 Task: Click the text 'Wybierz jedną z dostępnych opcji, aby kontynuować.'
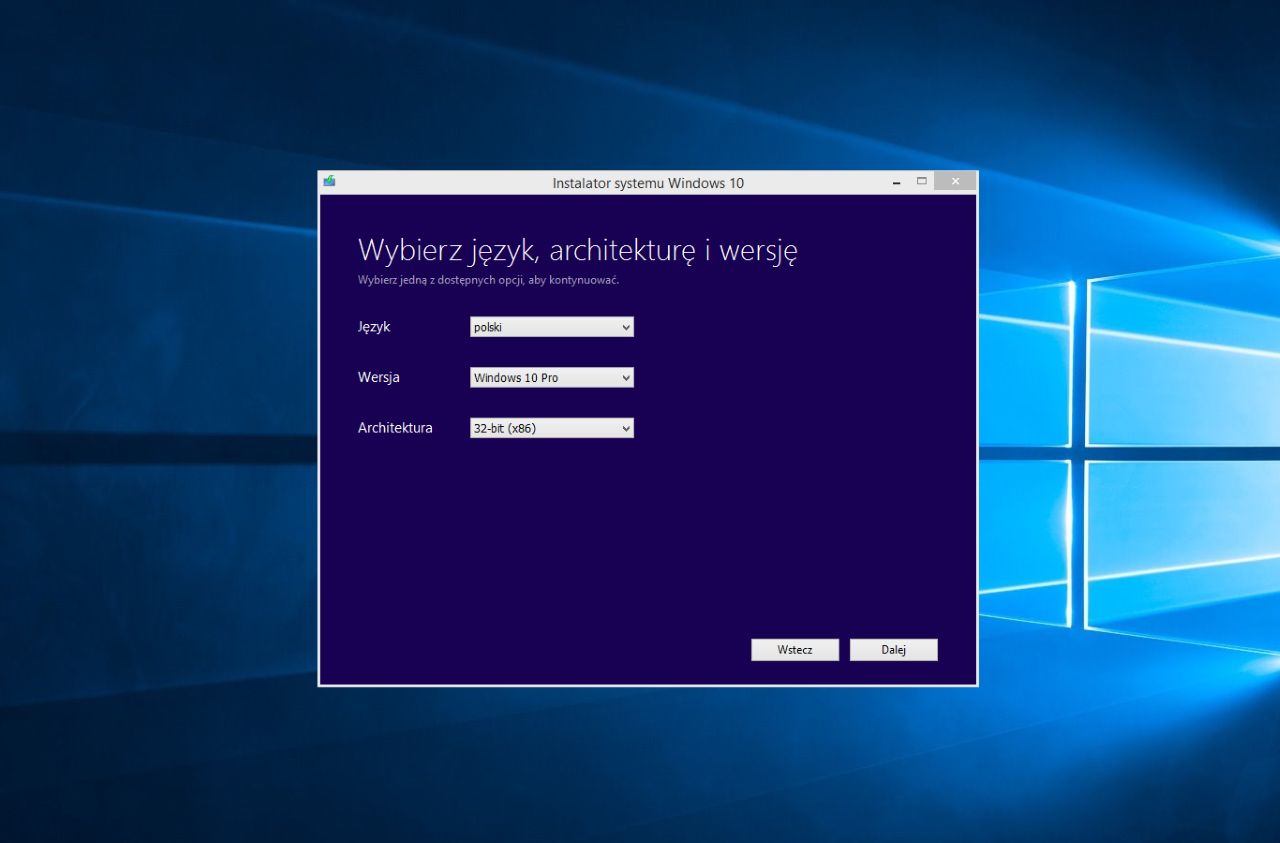(489, 280)
